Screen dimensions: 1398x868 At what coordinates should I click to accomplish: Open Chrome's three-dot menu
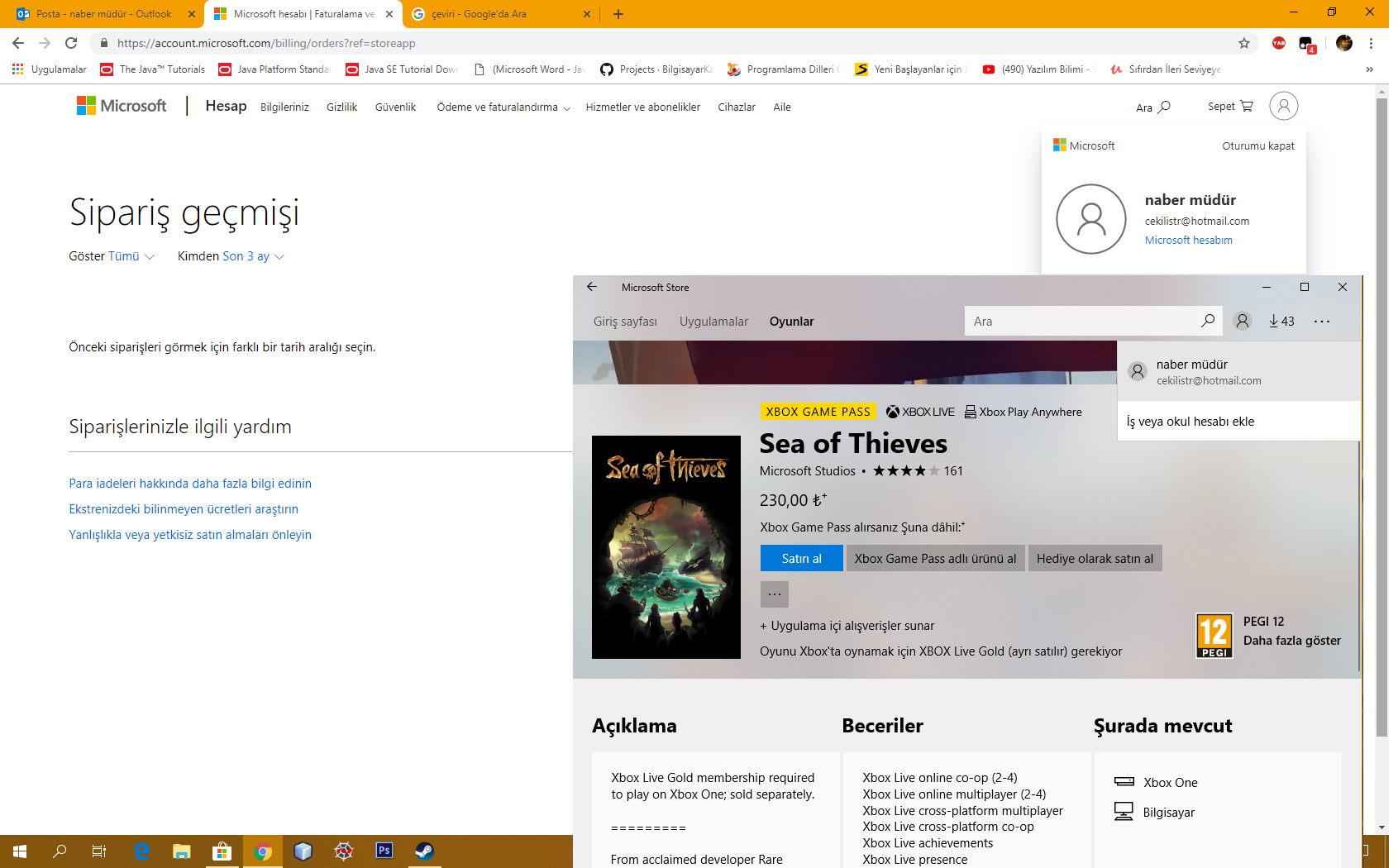(1371, 43)
